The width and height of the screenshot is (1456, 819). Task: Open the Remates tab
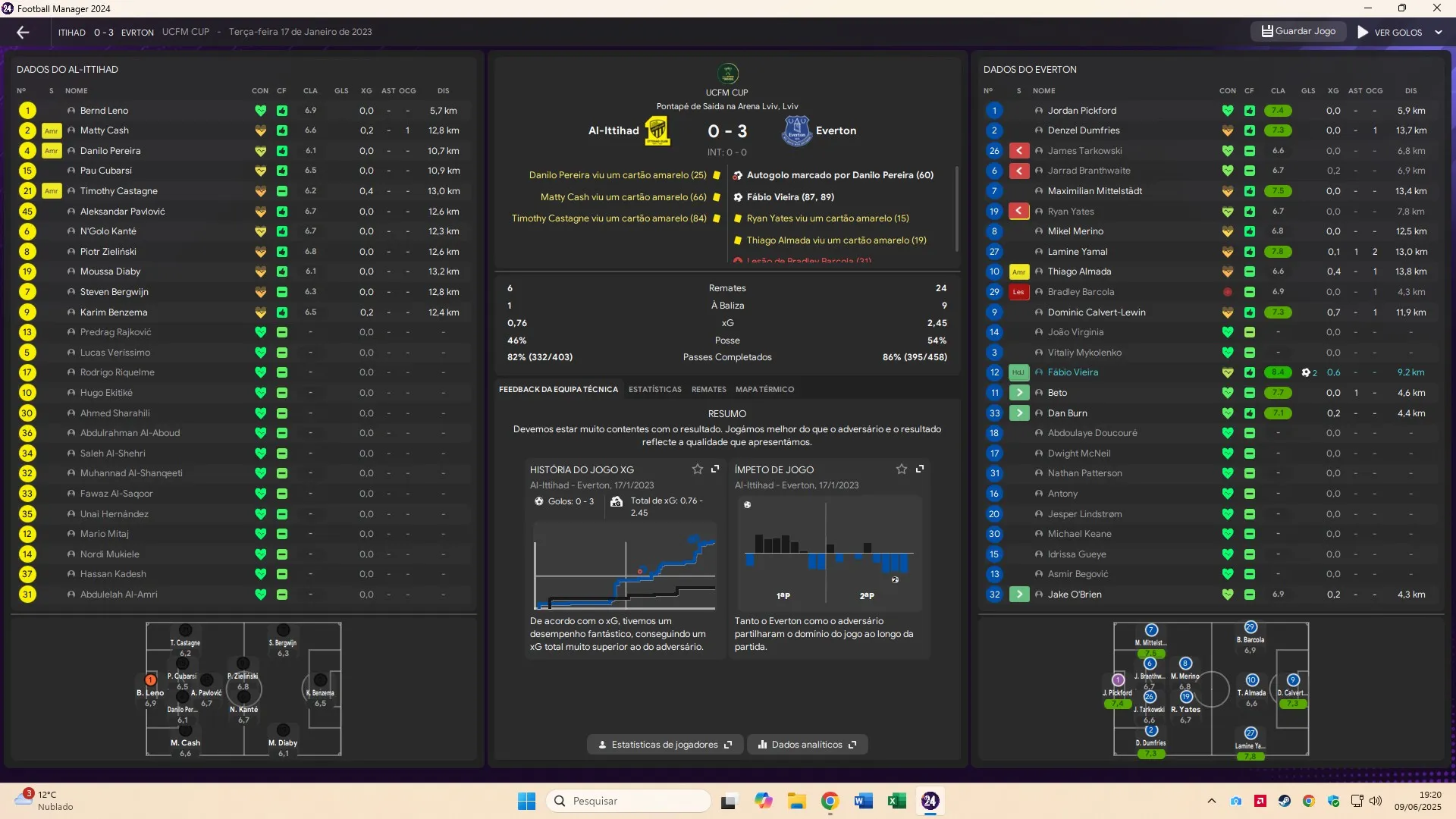(x=708, y=389)
